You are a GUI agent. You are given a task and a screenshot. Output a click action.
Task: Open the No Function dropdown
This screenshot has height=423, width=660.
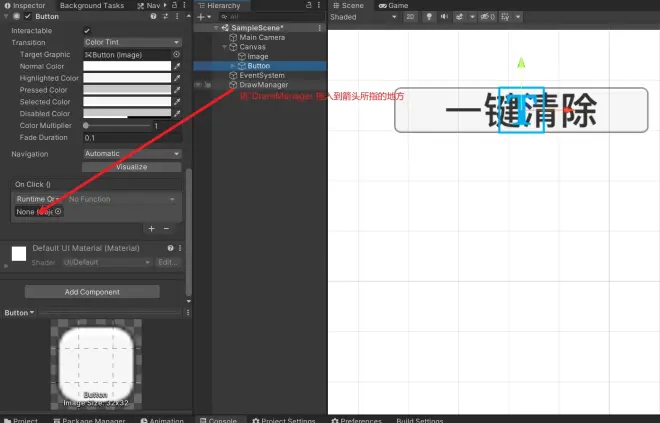click(122, 199)
